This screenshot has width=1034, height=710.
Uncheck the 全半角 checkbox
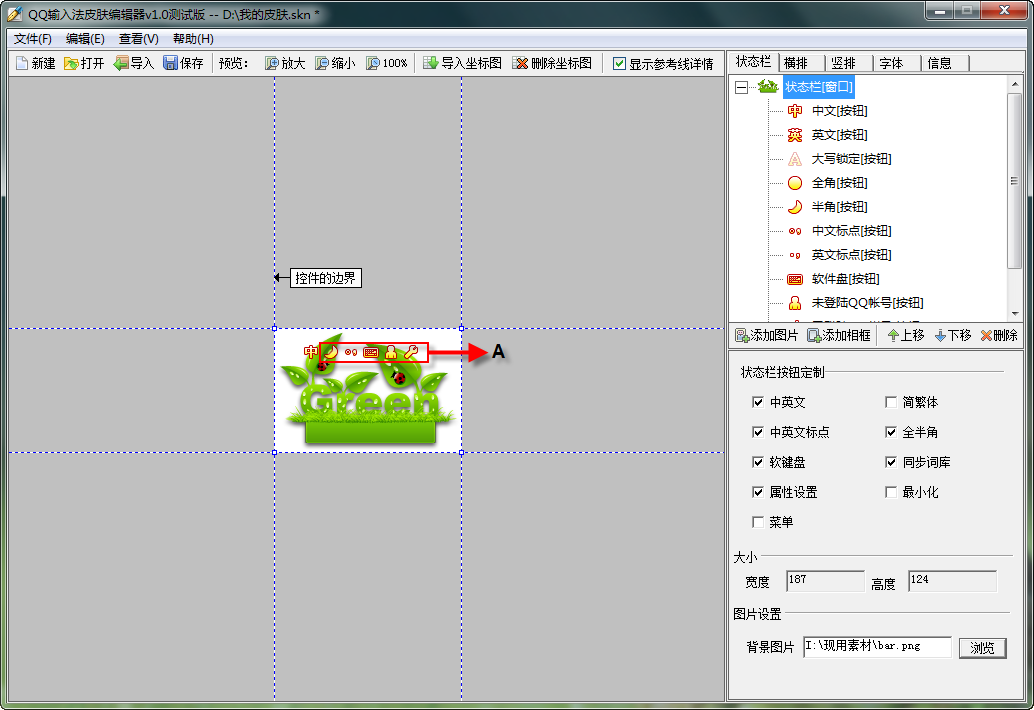click(891, 432)
